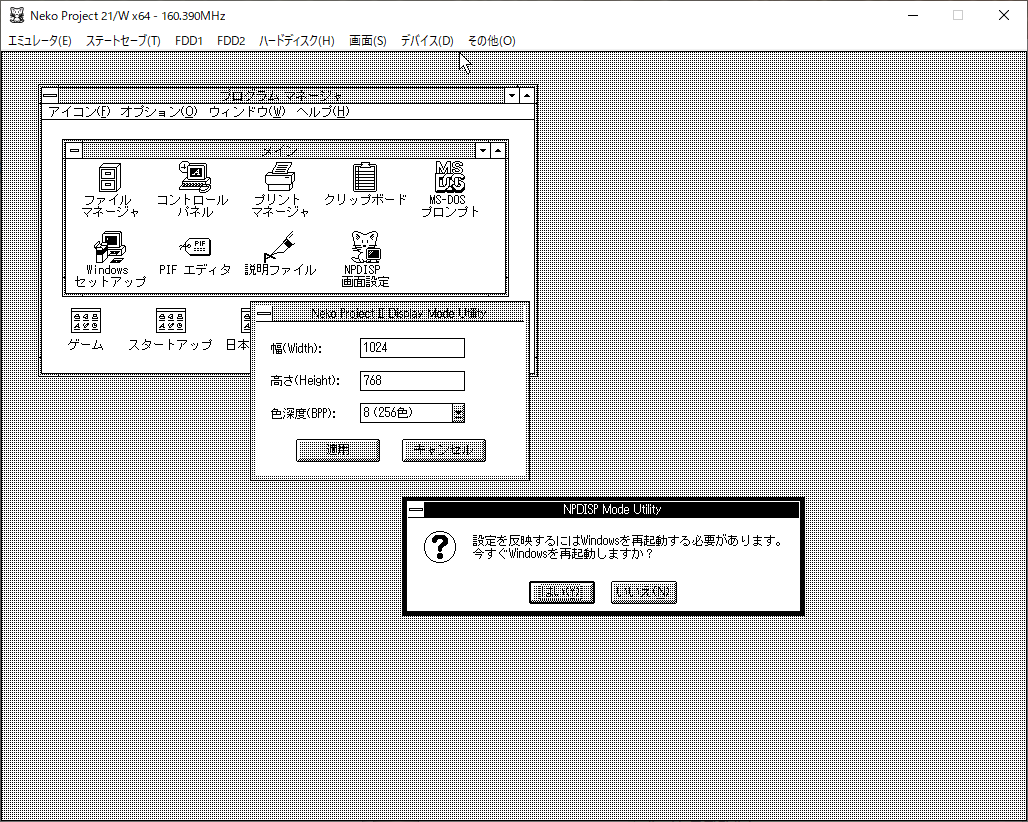Open the 画面(S) menu
Viewport: 1028px width, 822px height.
367,41
